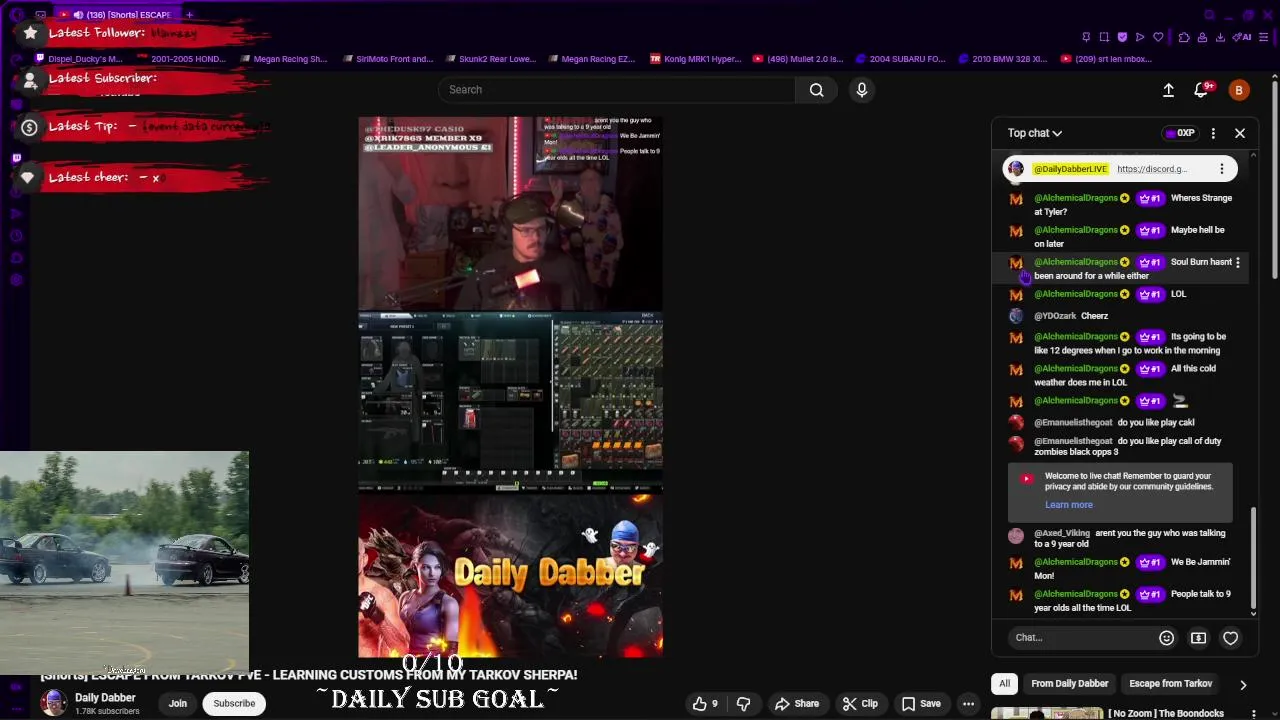Image resolution: width=1280 pixels, height=720 pixels.
Task: Select the All filter chip
Action: pyautogui.click(x=1004, y=684)
